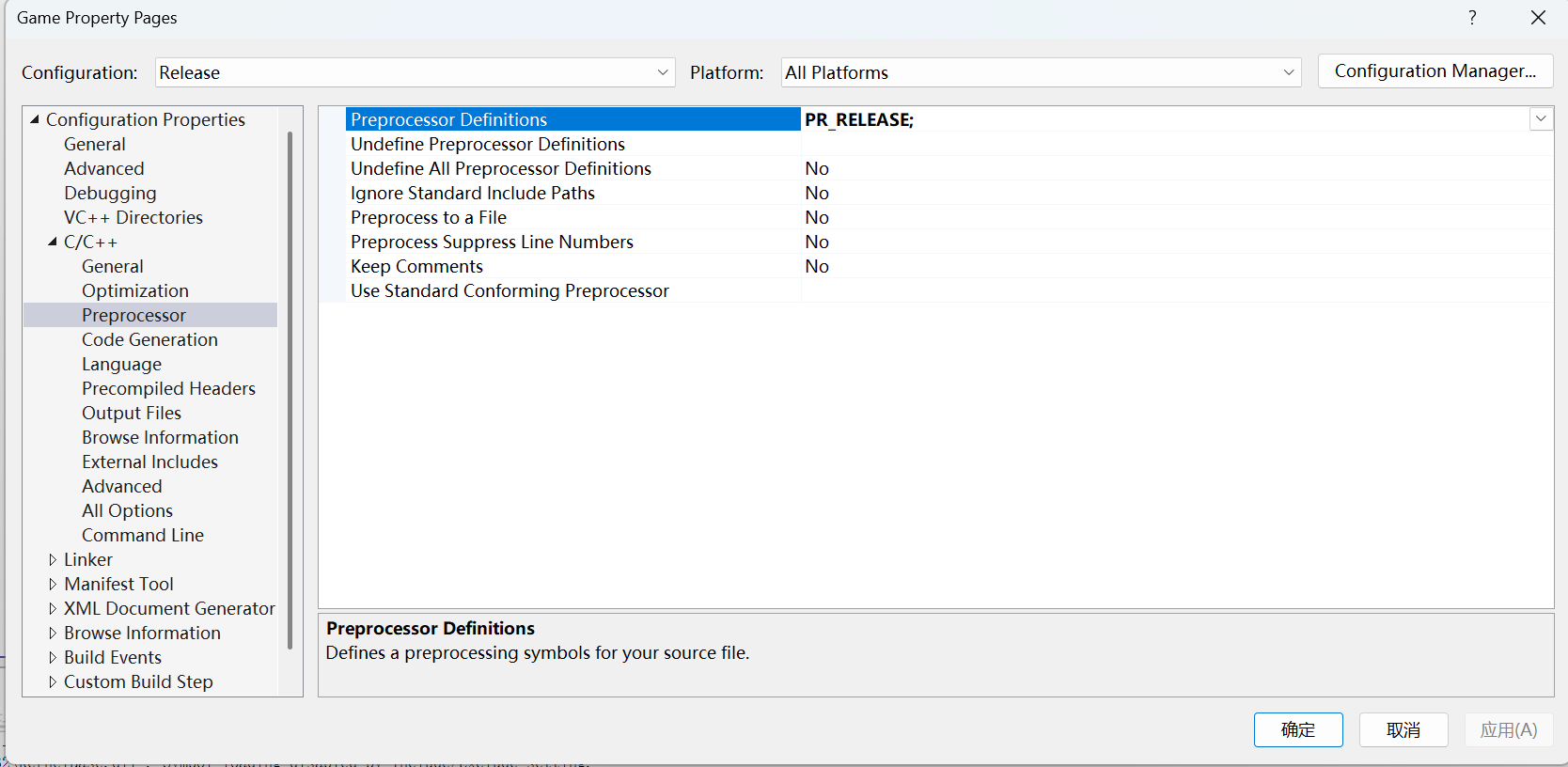Expand the XML Document Generator node
Screen dimensions: 1568x767
pos(53,608)
